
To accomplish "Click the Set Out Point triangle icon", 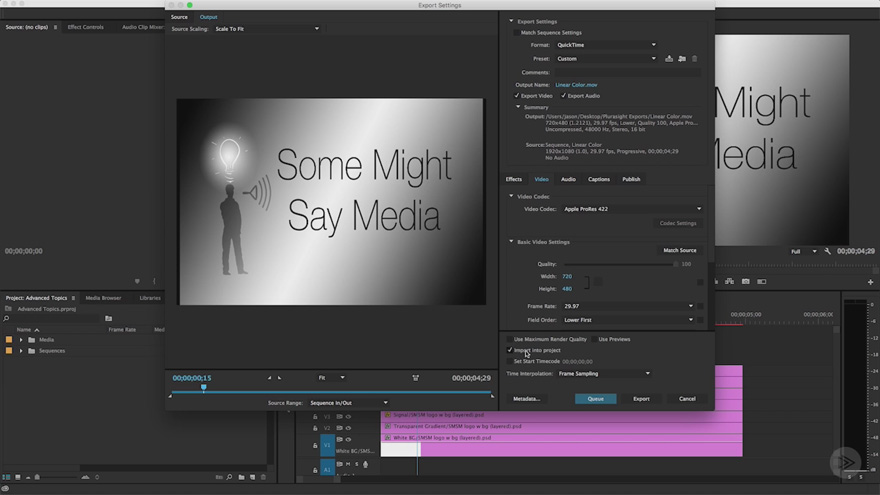I will click(279, 378).
